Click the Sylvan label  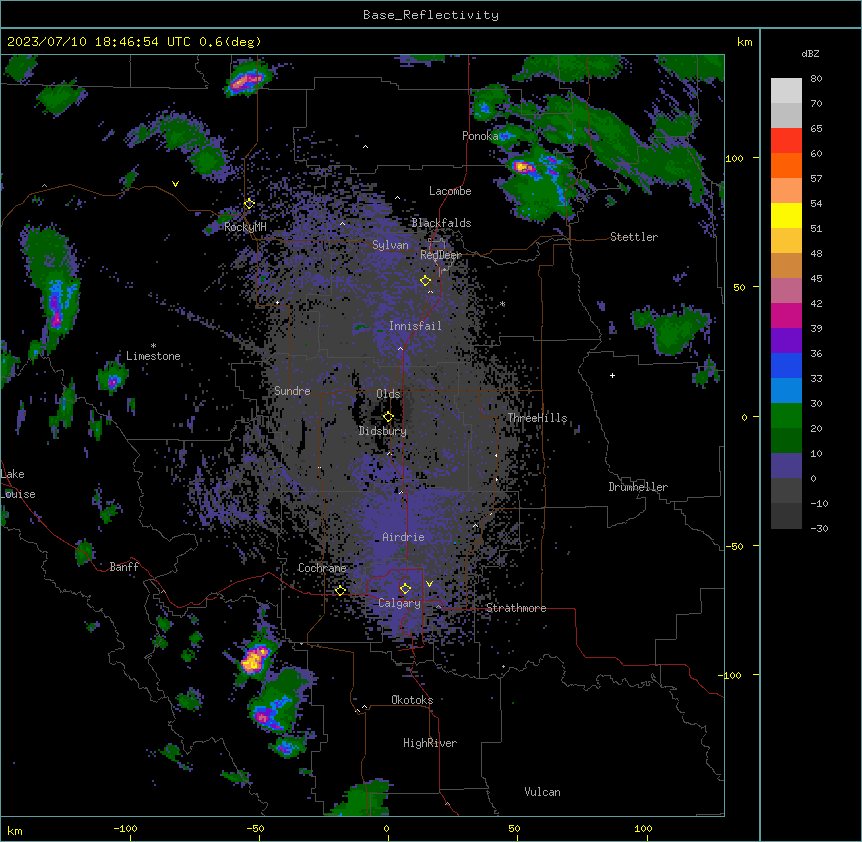[390, 245]
